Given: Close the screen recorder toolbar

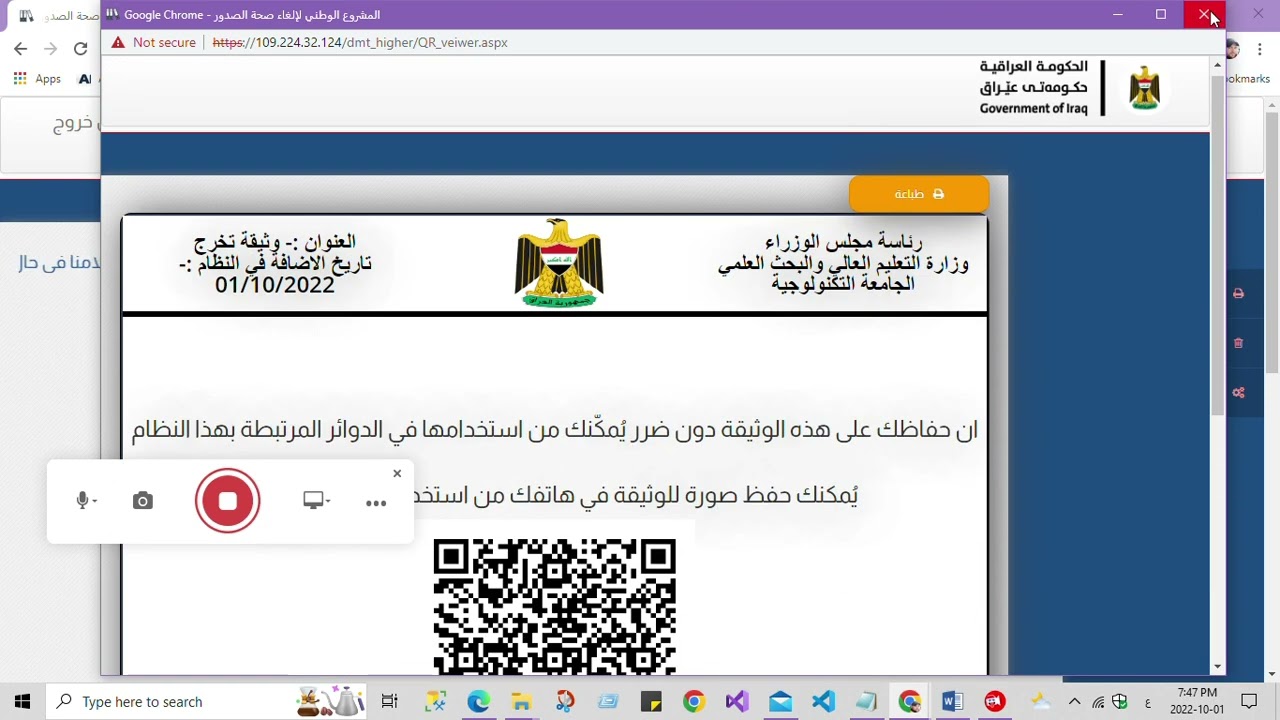Looking at the screenshot, I should [397, 473].
